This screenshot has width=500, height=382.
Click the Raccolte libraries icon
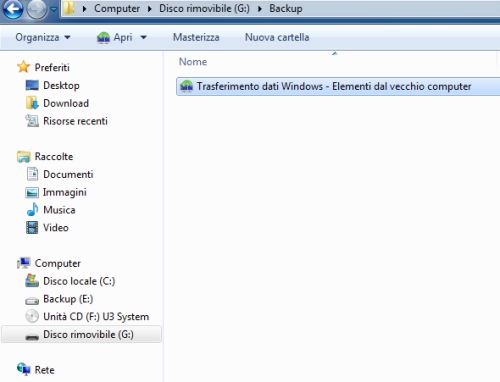point(23,156)
